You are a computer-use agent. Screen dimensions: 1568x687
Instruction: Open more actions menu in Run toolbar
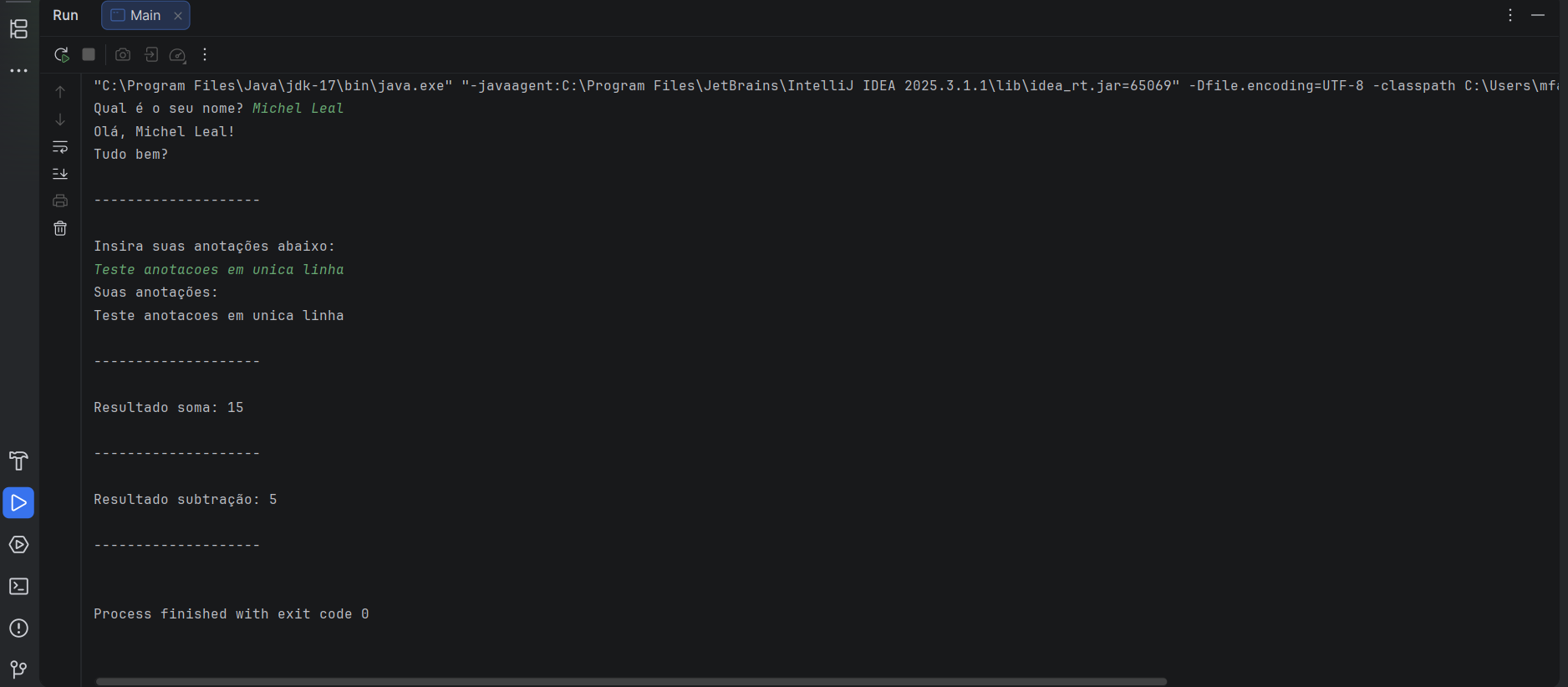coord(205,55)
